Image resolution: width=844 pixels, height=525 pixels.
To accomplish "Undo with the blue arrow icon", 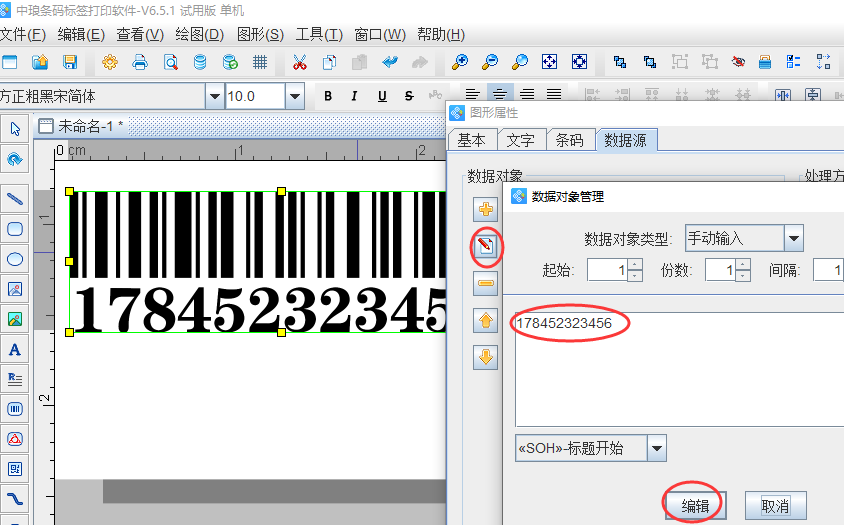I will (x=390, y=62).
